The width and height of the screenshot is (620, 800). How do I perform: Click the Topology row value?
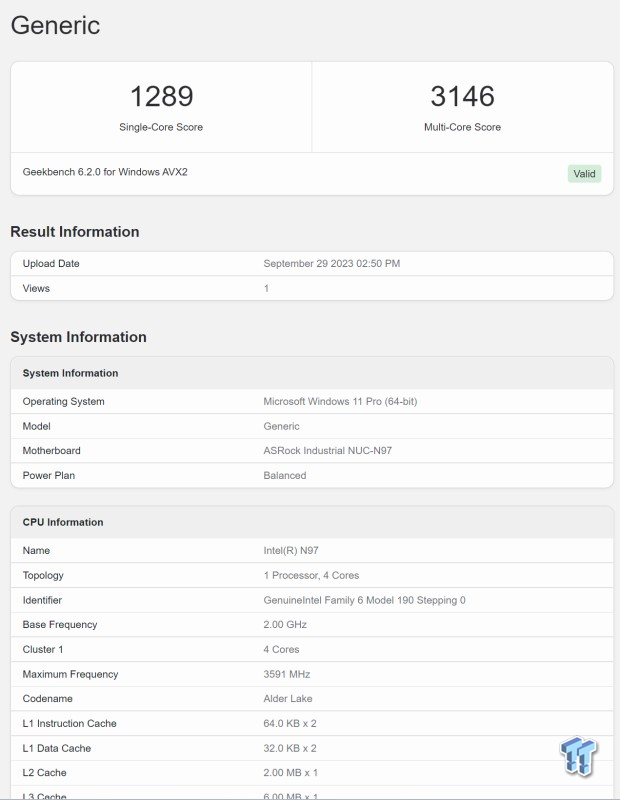[311, 576]
